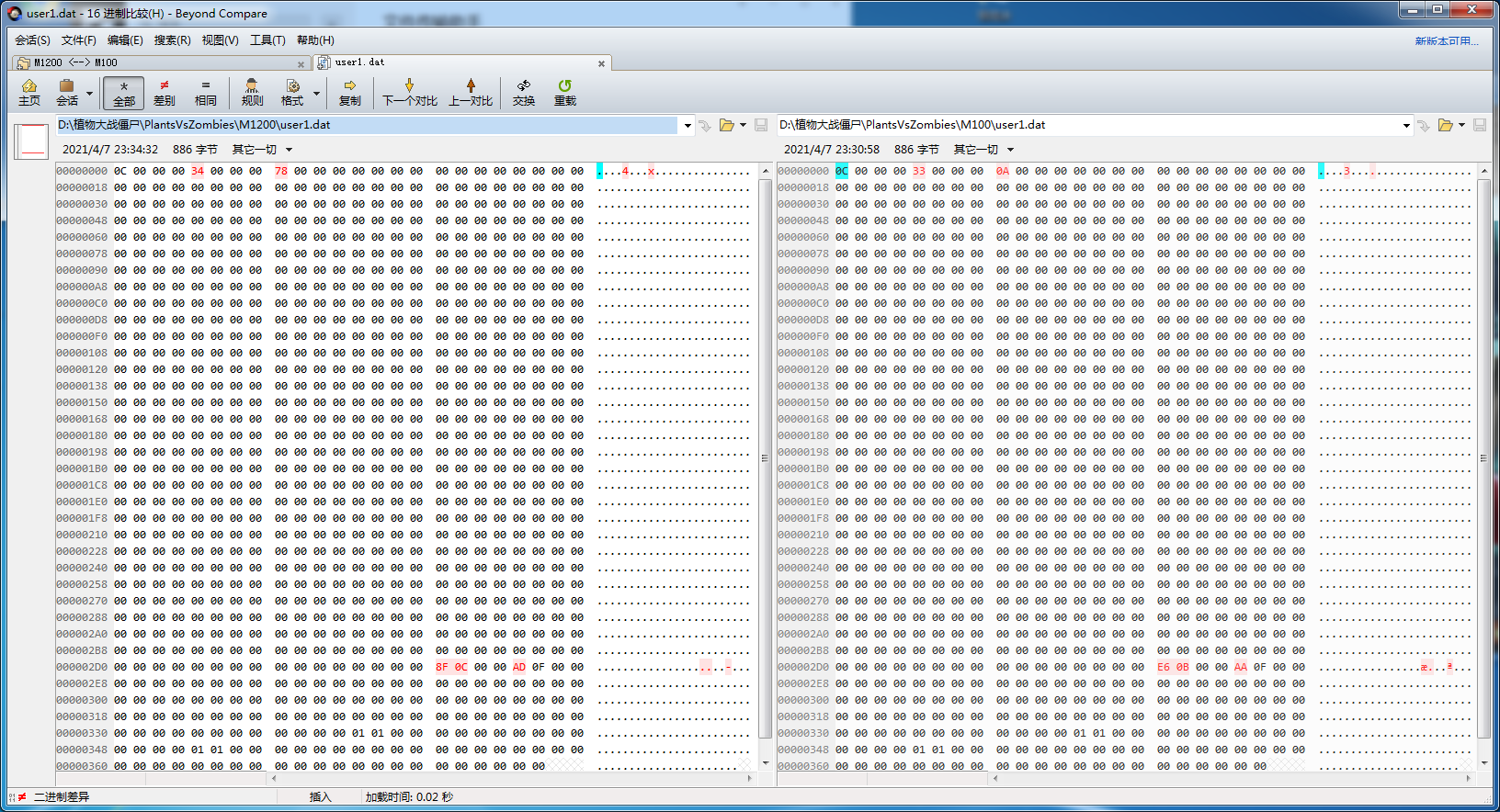Click left pane save disk icon
The image size is (1500, 812).
pyautogui.click(x=761, y=126)
